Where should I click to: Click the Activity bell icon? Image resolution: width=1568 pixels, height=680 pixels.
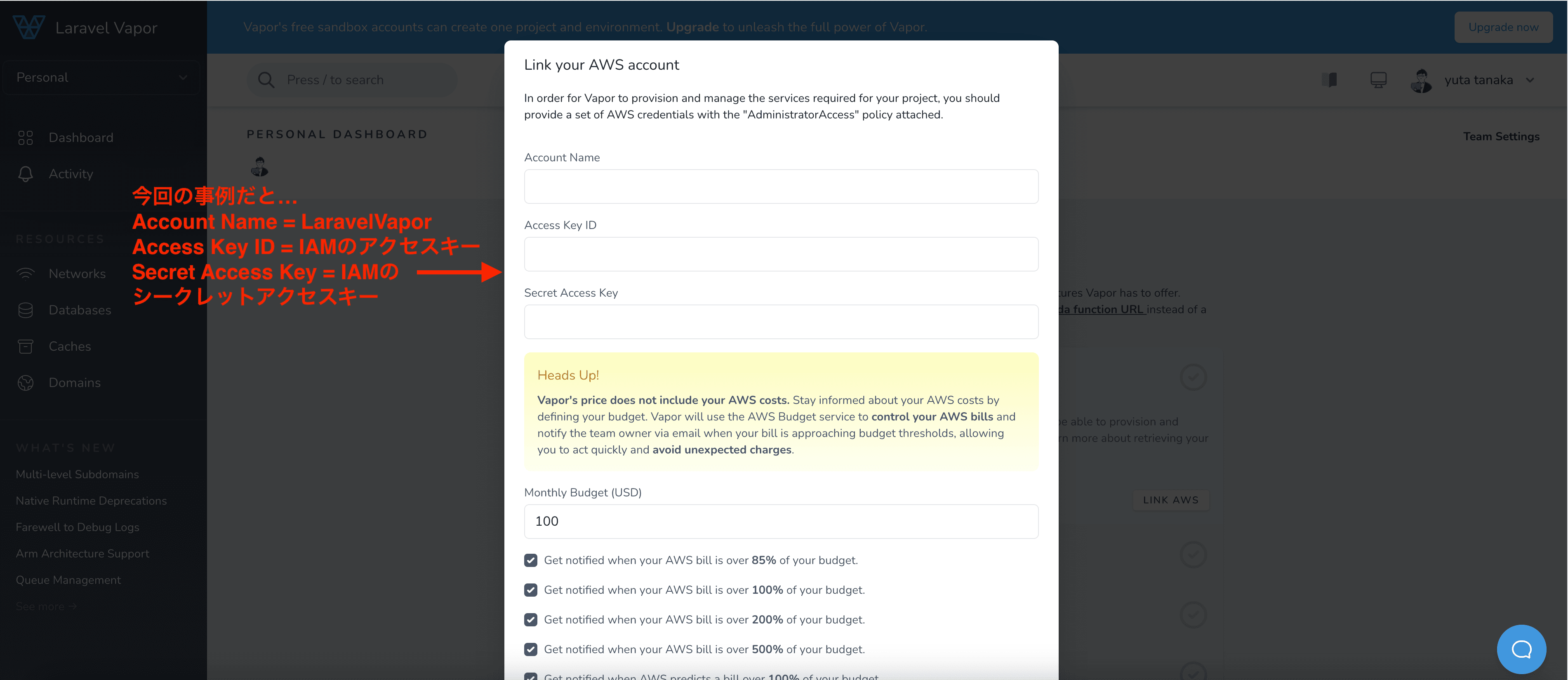pyautogui.click(x=26, y=174)
